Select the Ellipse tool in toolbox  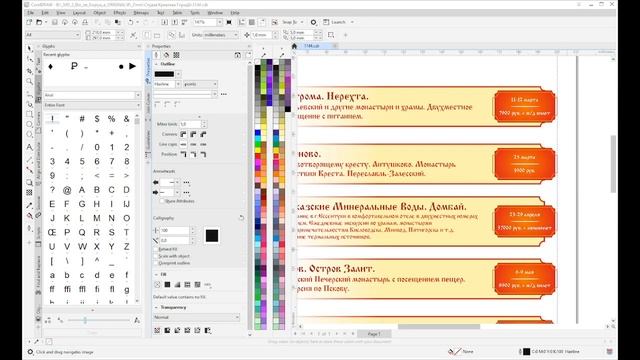(x=29, y=124)
